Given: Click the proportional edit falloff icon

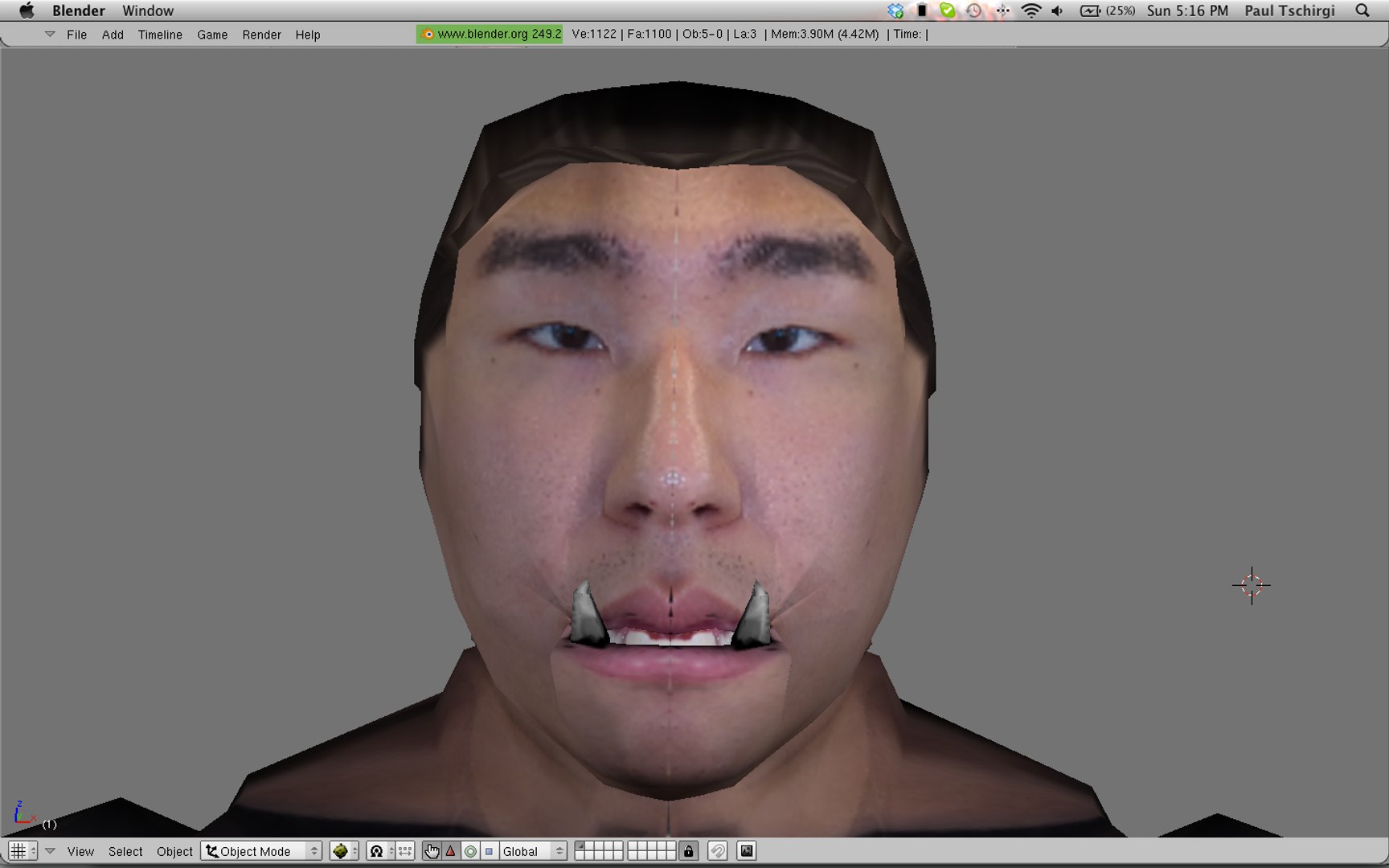Looking at the screenshot, I should 718,851.
